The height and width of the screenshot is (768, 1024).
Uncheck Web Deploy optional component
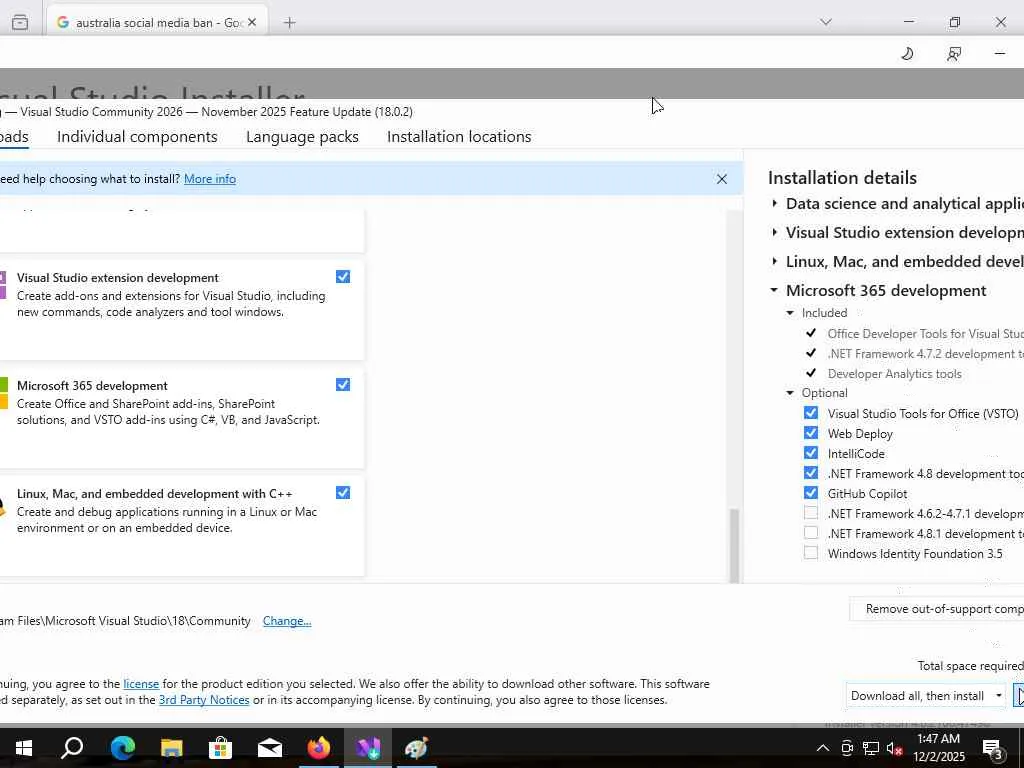[x=810, y=432]
